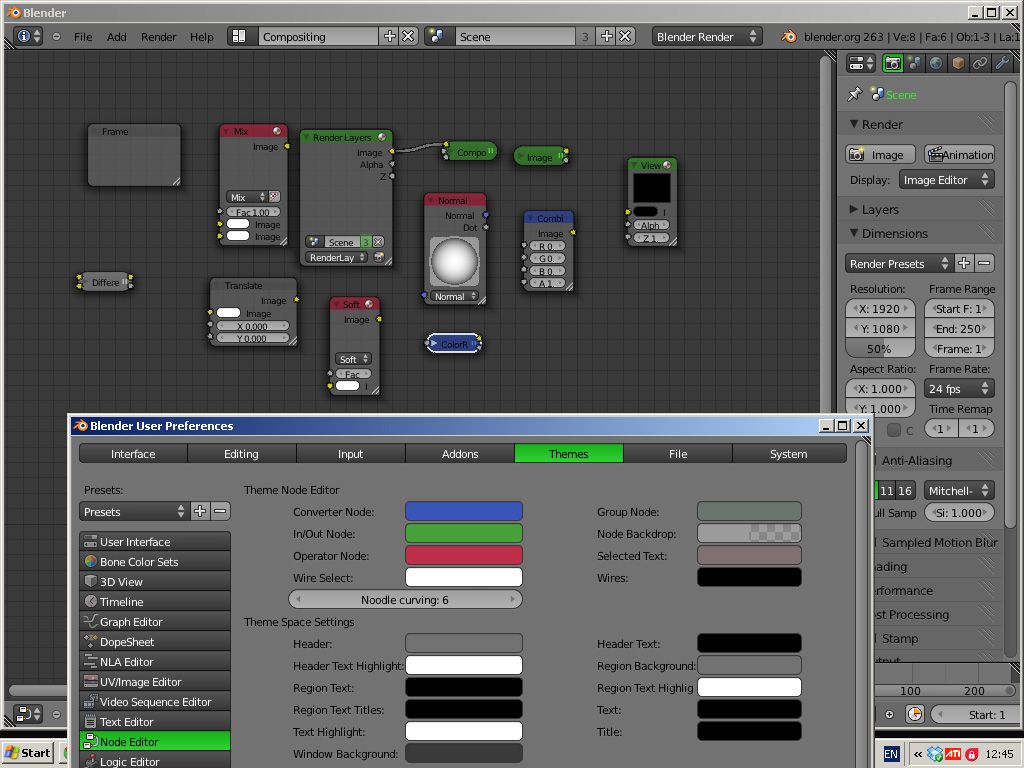Image resolution: width=1024 pixels, height=768 pixels.
Task: Open the Mitchell anti-aliasing filter dropdown
Action: tap(959, 490)
